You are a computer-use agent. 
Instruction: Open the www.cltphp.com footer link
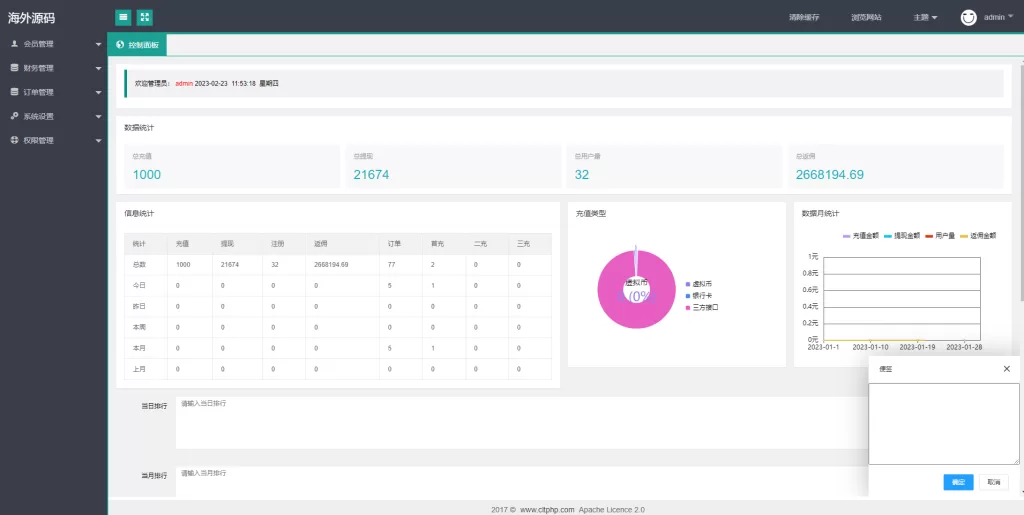[x=547, y=509]
